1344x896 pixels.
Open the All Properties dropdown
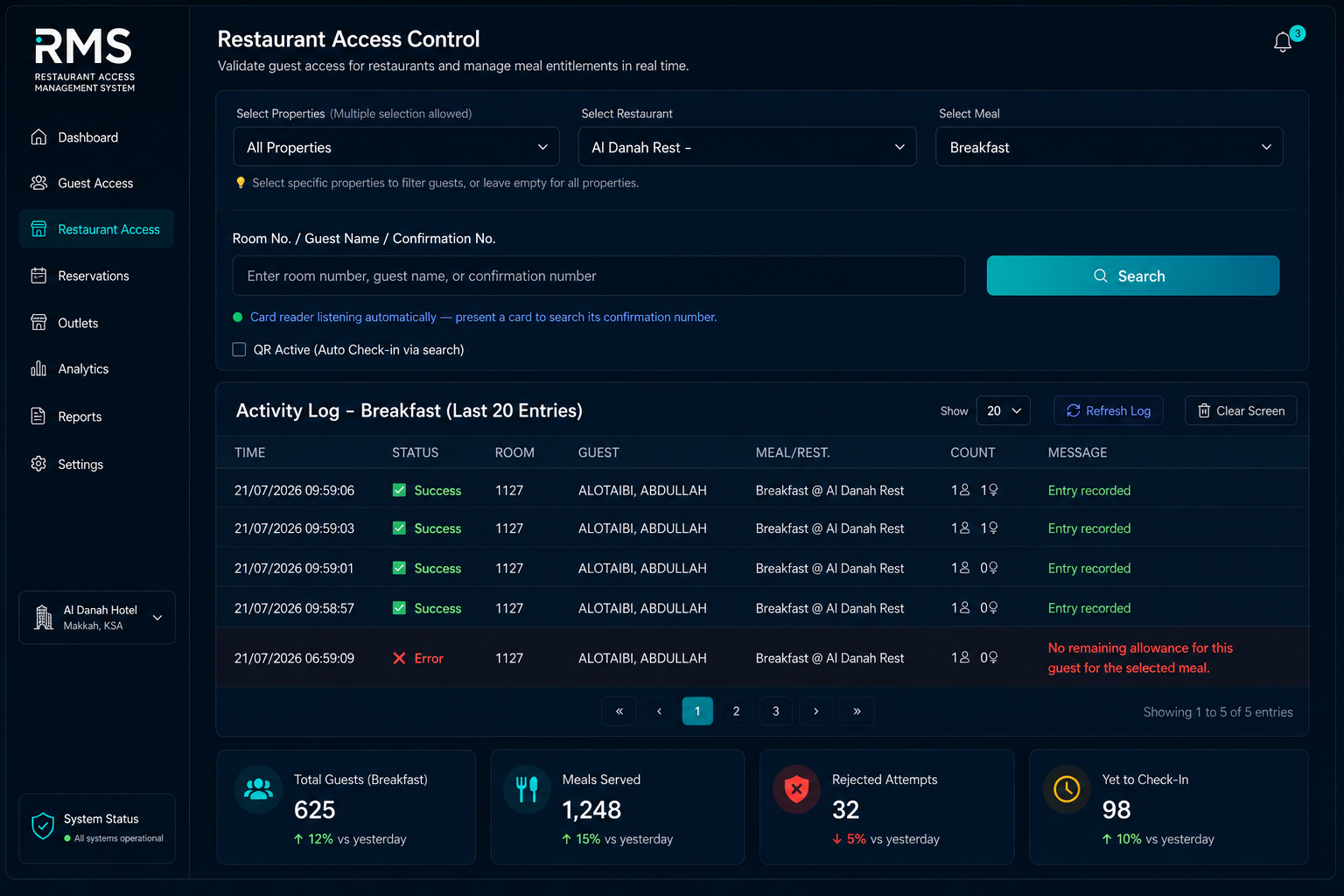click(x=396, y=147)
